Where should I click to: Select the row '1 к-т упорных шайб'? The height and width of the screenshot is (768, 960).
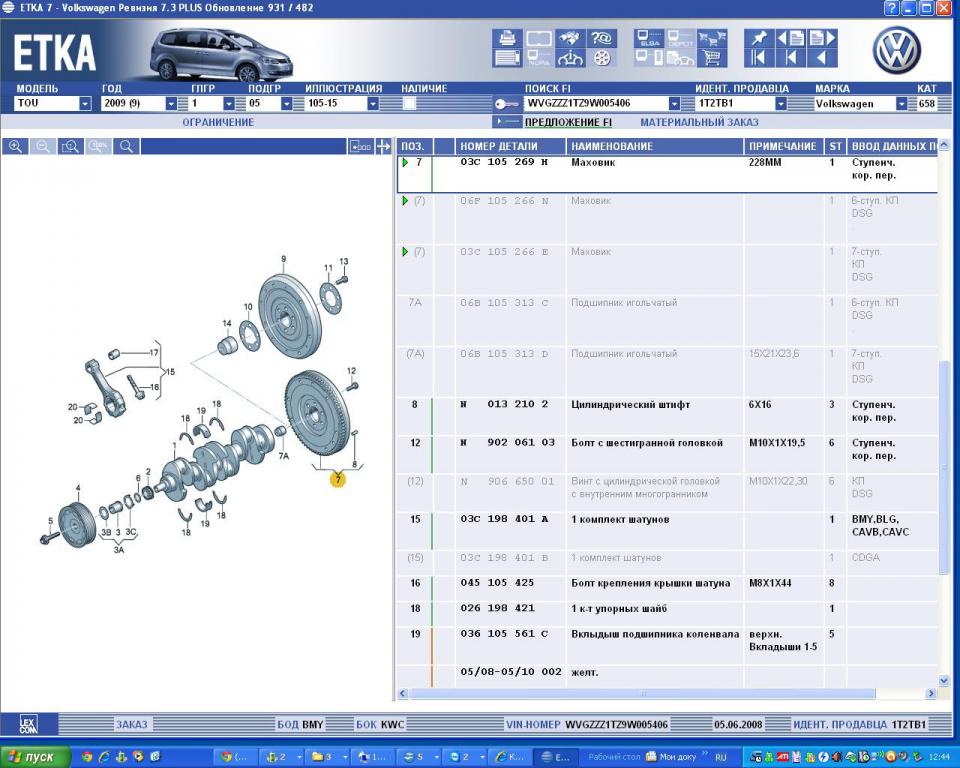pos(667,614)
